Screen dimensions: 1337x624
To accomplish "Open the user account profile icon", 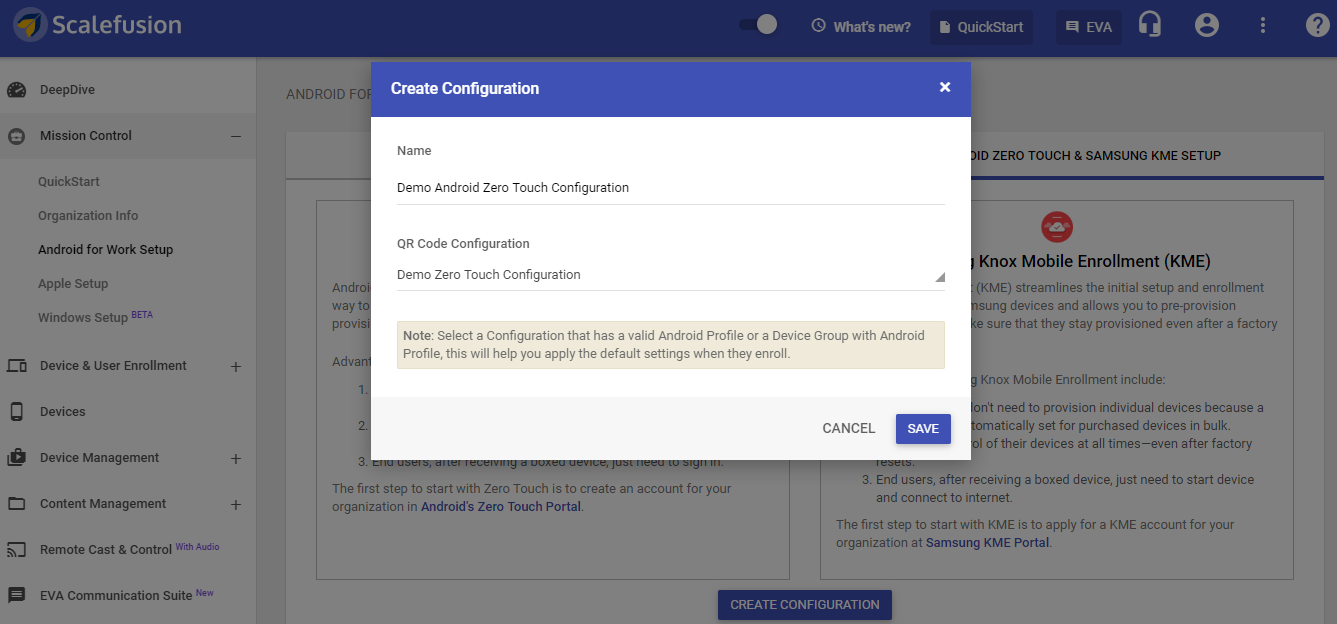I will click(1207, 25).
